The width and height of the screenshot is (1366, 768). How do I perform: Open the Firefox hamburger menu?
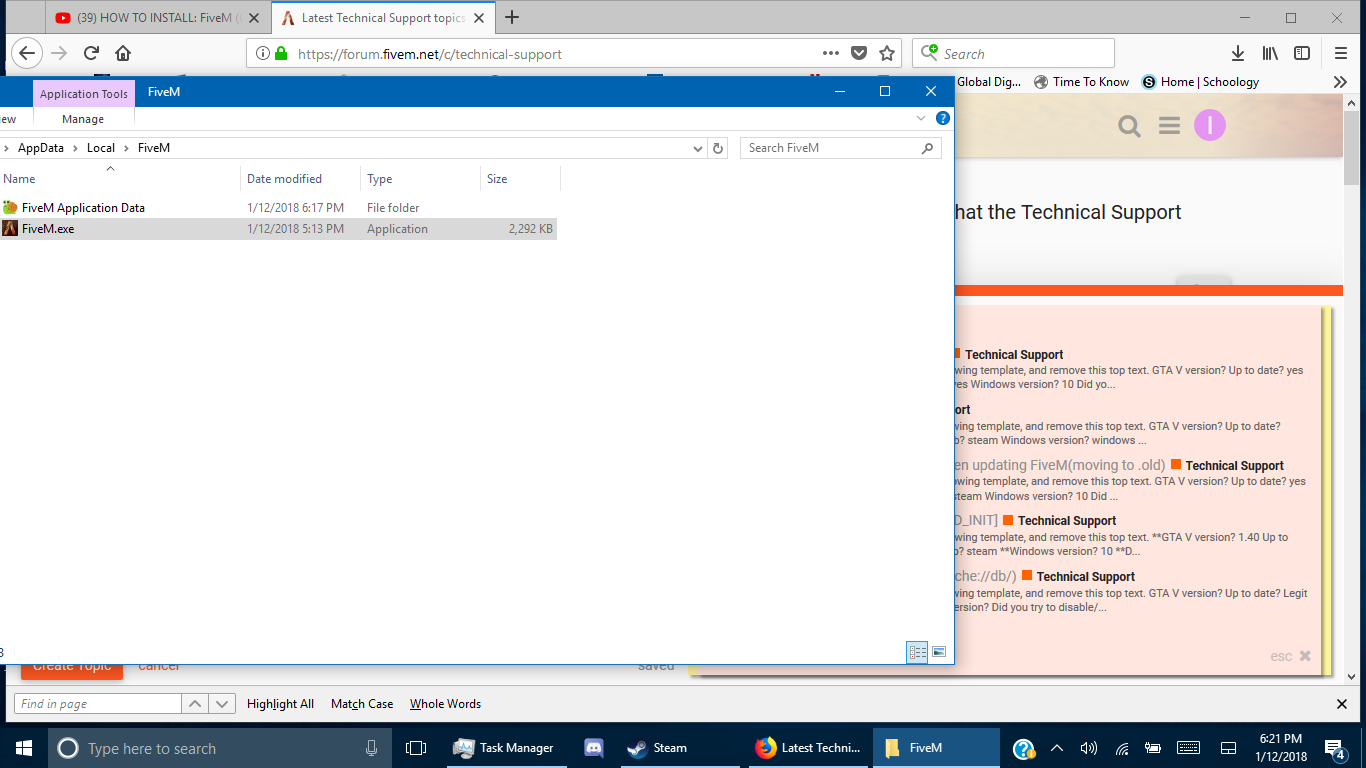1341,54
